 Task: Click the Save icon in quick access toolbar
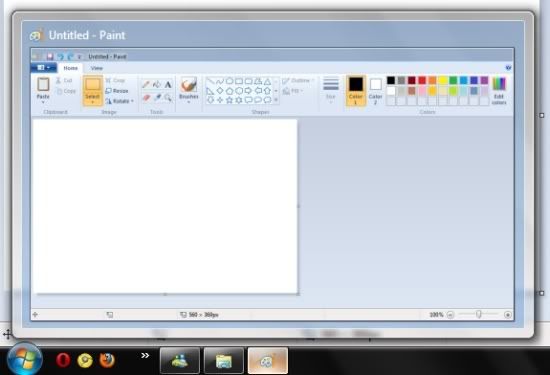coord(50,56)
